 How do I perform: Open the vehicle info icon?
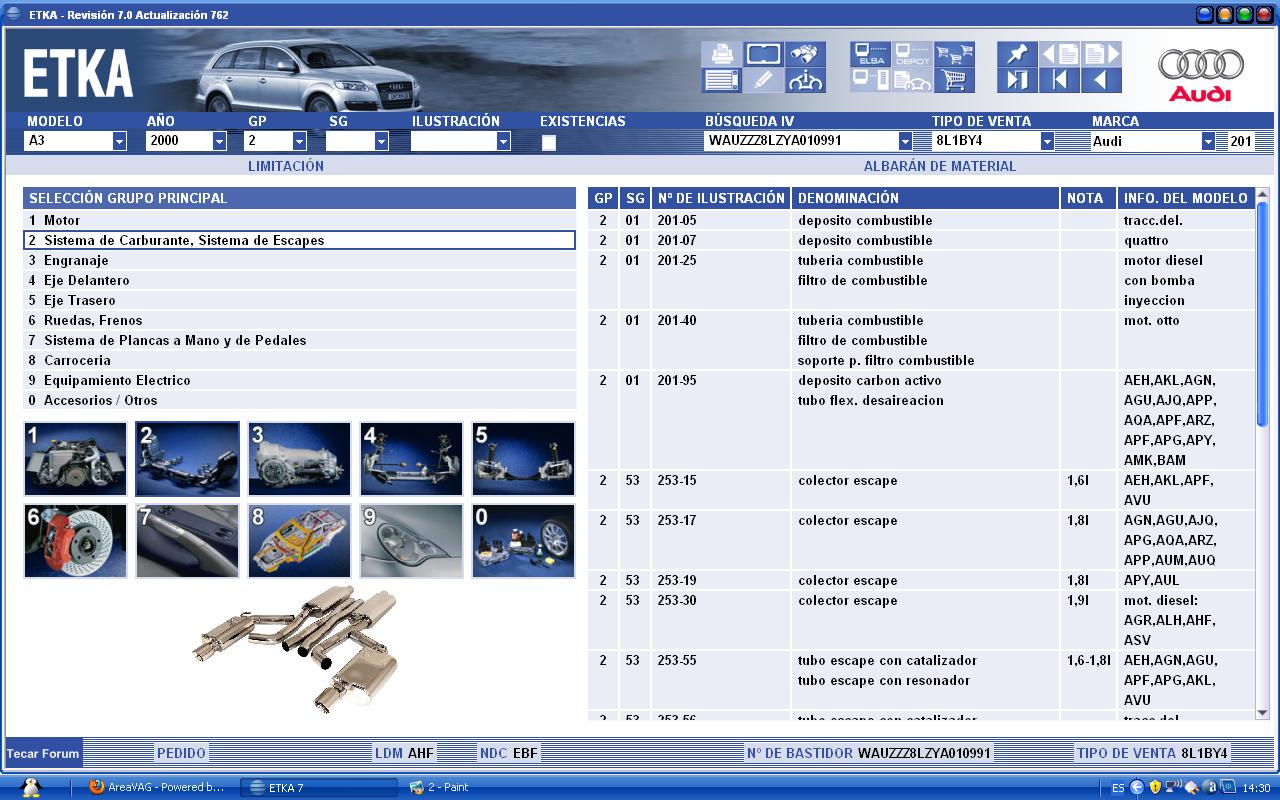[x=806, y=81]
